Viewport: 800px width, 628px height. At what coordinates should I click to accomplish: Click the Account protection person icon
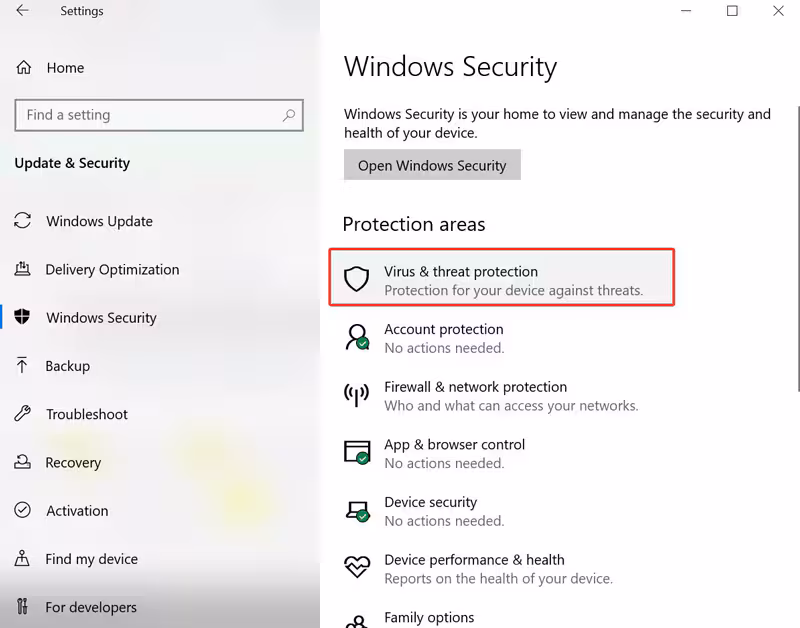[357, 337]
